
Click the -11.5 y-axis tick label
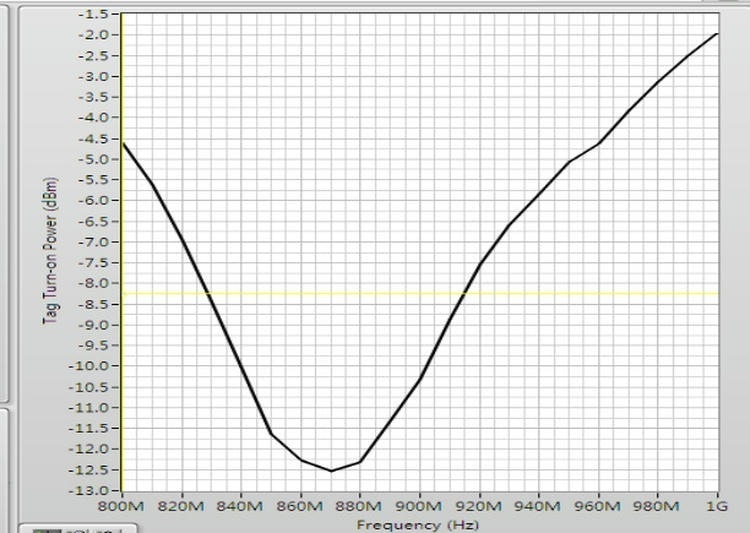point(90,428)
